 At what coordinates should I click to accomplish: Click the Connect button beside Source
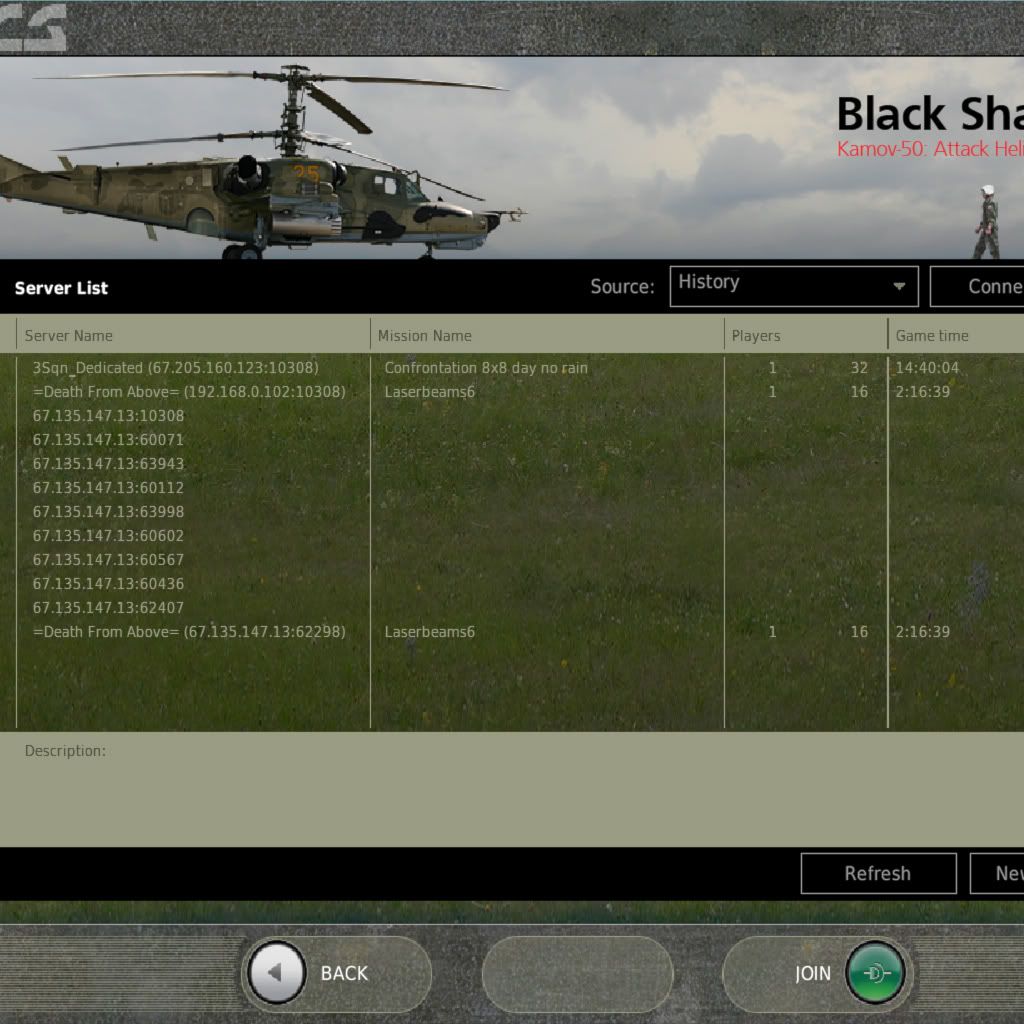977,286
